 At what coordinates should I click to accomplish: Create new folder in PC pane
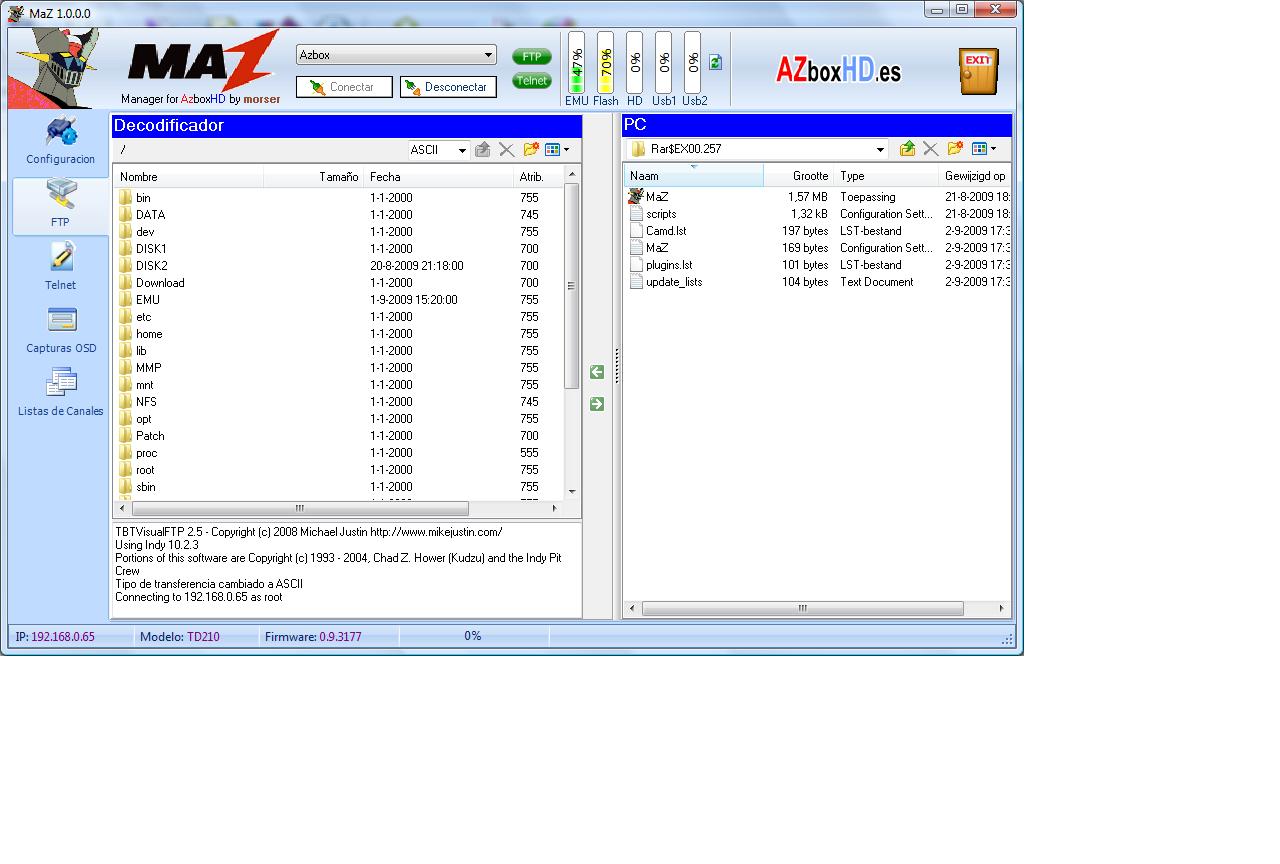point(955,149)
